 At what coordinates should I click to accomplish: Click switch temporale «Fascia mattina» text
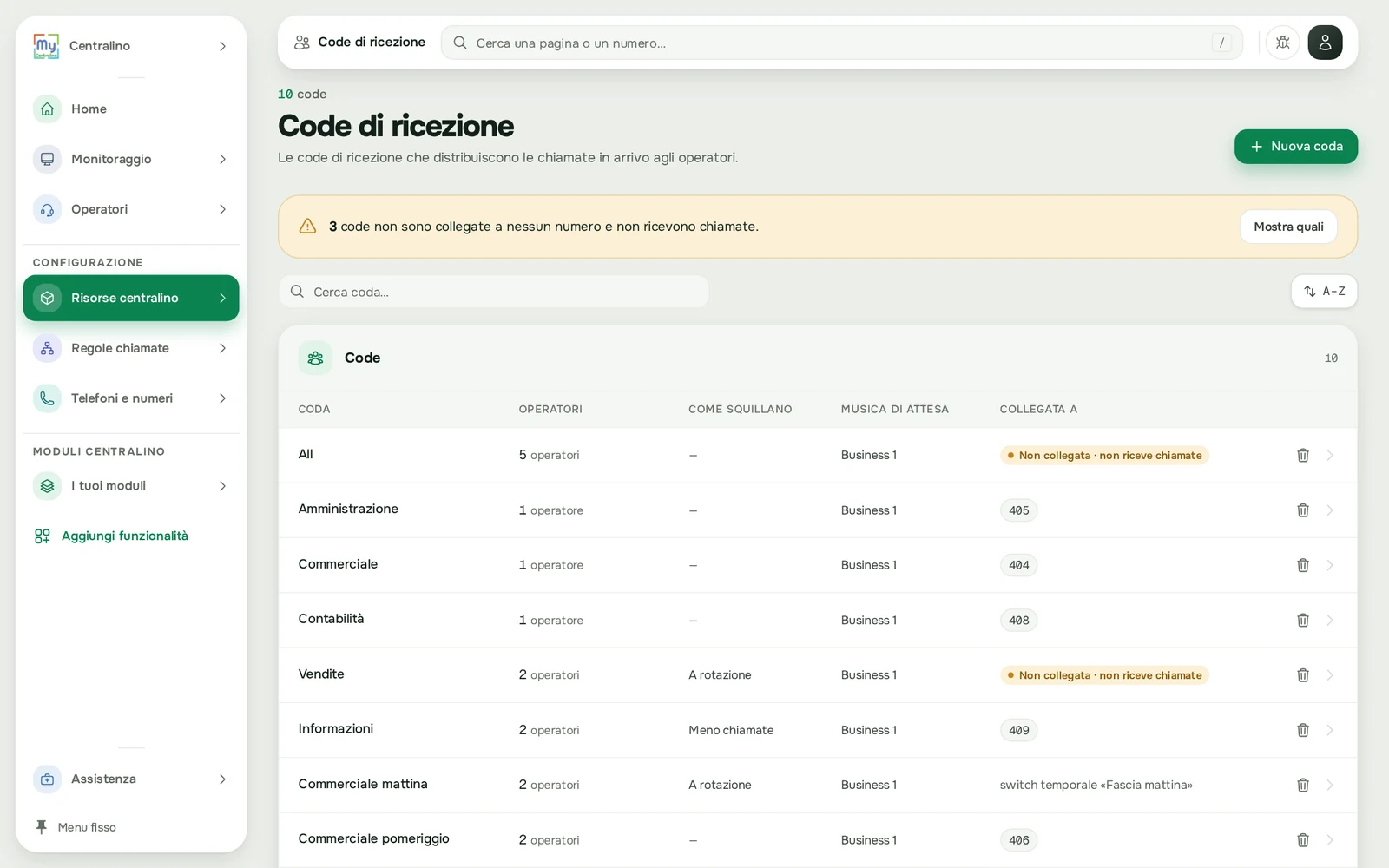[1096, 785]
